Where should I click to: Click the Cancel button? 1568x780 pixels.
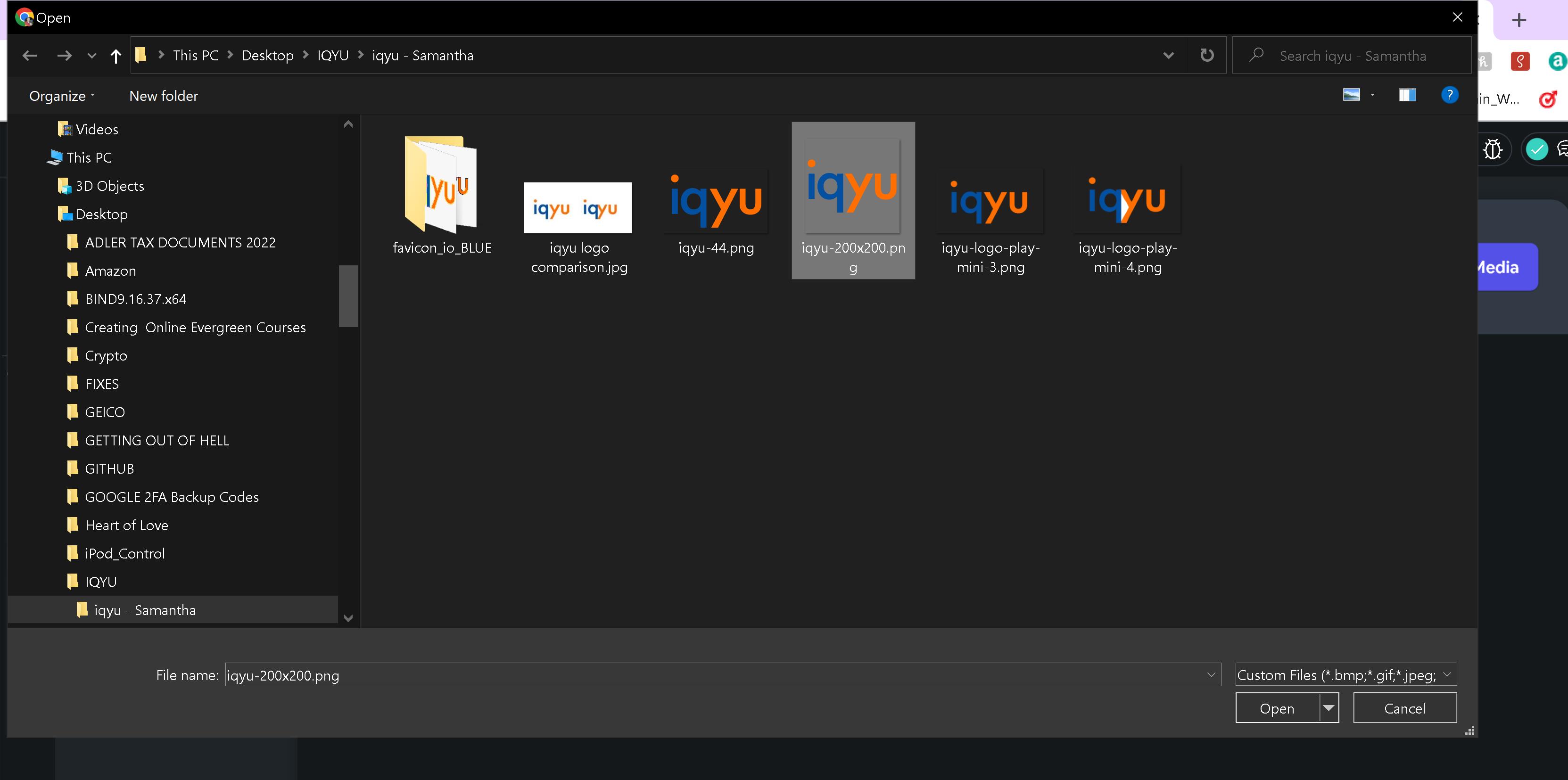coord(1405,707)
